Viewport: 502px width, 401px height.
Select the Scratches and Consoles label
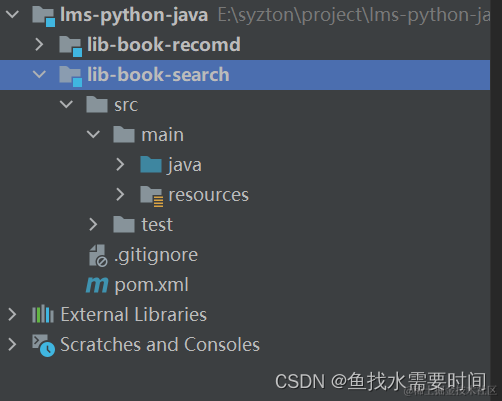pos(160,345)
